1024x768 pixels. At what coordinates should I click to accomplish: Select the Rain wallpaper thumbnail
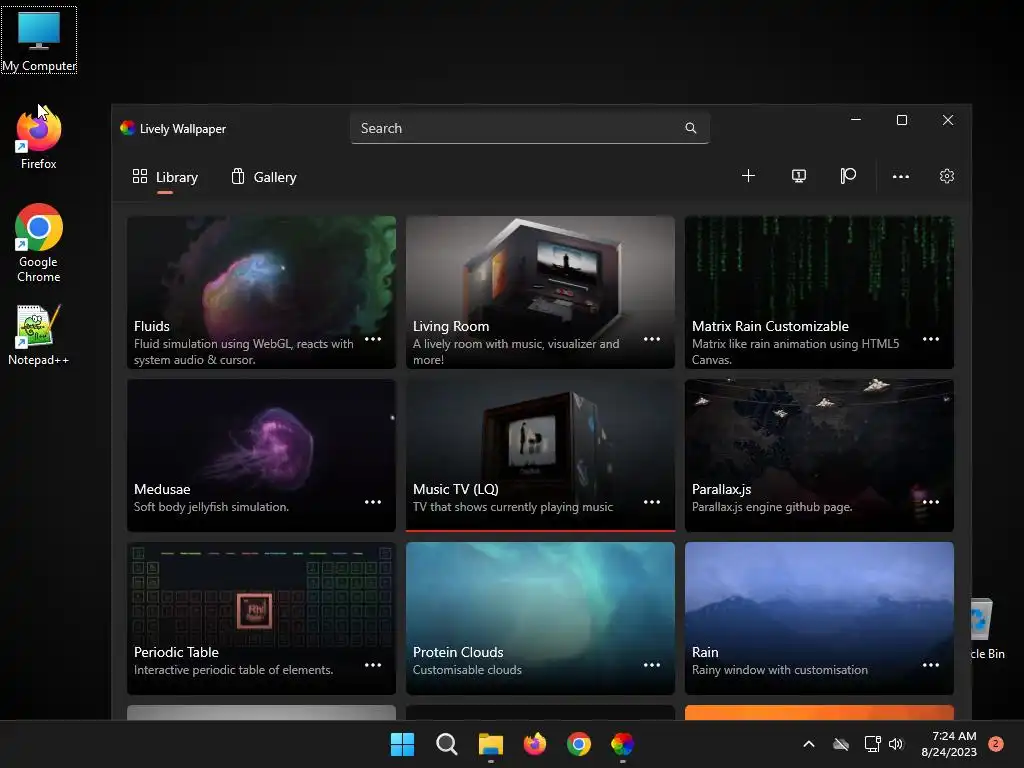[x=819, y=618]
